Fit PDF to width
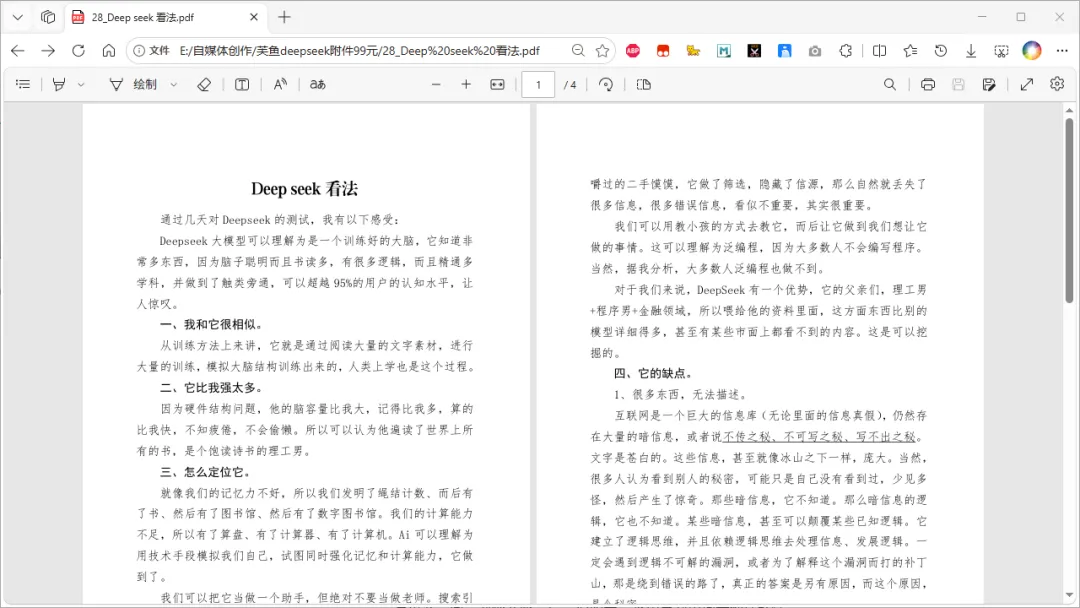The height and width of the screenshot is (608, 1080). (x=497, y=84)
